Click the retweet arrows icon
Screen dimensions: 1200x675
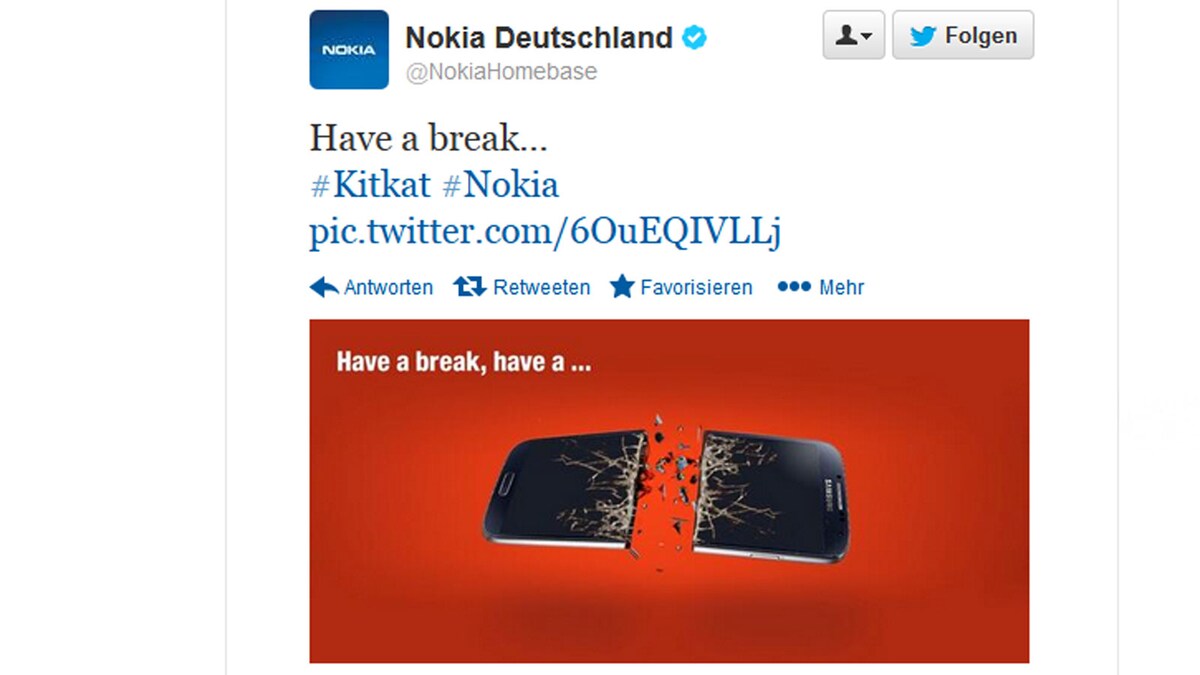469,287
